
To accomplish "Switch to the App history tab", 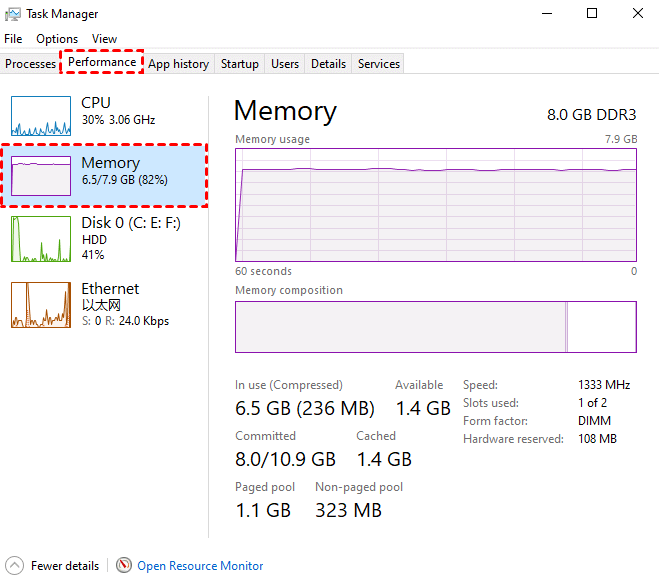I will point(178,64).
